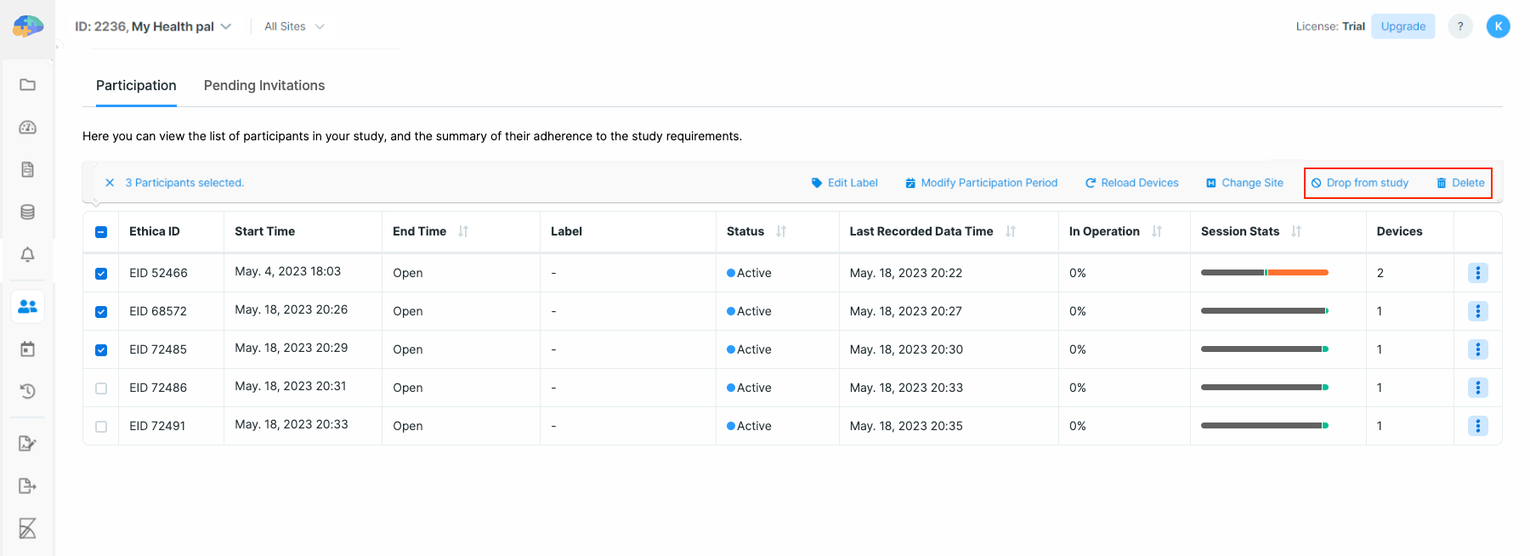Select the Participation tab
The width and height of the screenshot is (1530, 556).
[136, 86]
